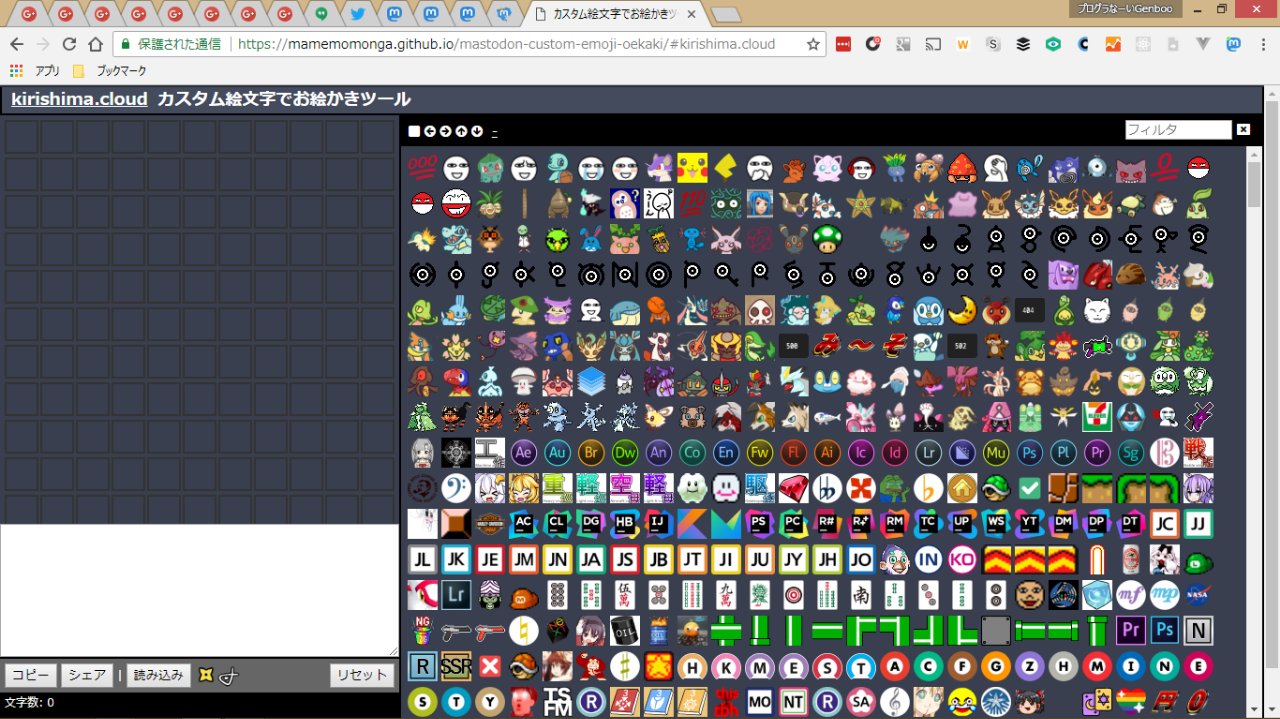Pick the pink Ditto blob emoji
The image size is (1280, 719).
click(x=962, y=203)
